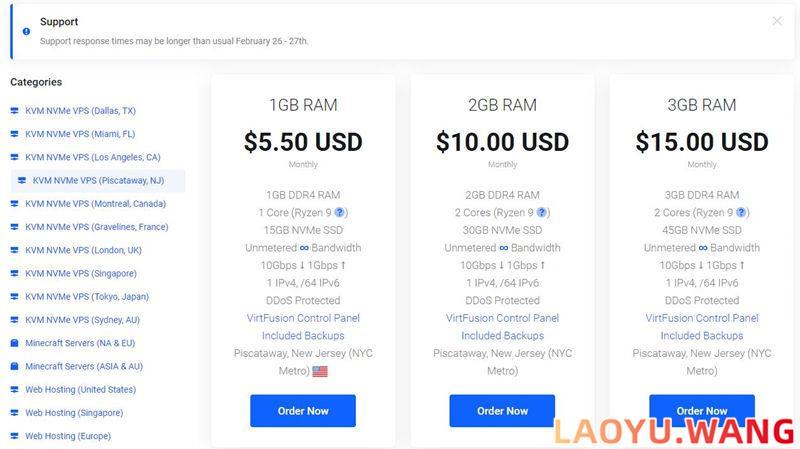Viewport: 800px width, 449px height.
Task: Click the icon next to Minecraft Servers (NA & EU)
Action: coord(14,343)
